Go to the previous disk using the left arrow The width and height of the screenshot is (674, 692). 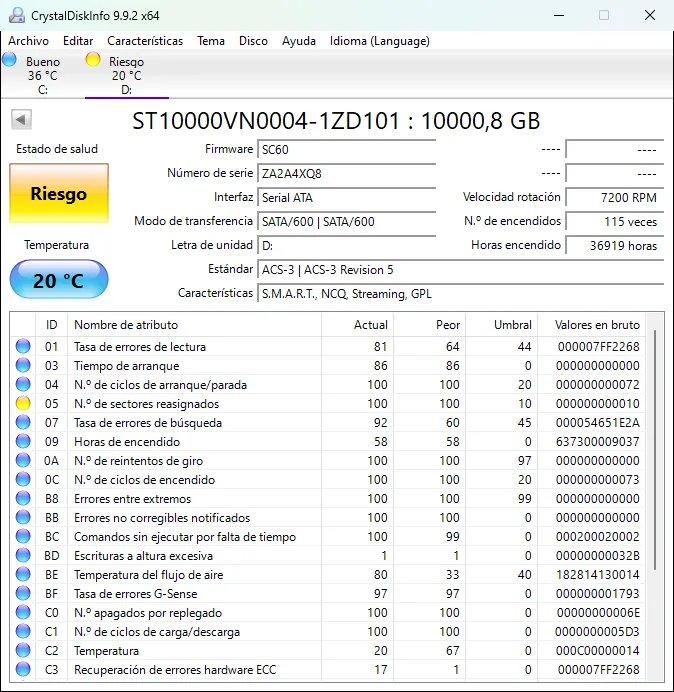click(x=21, y=119)
